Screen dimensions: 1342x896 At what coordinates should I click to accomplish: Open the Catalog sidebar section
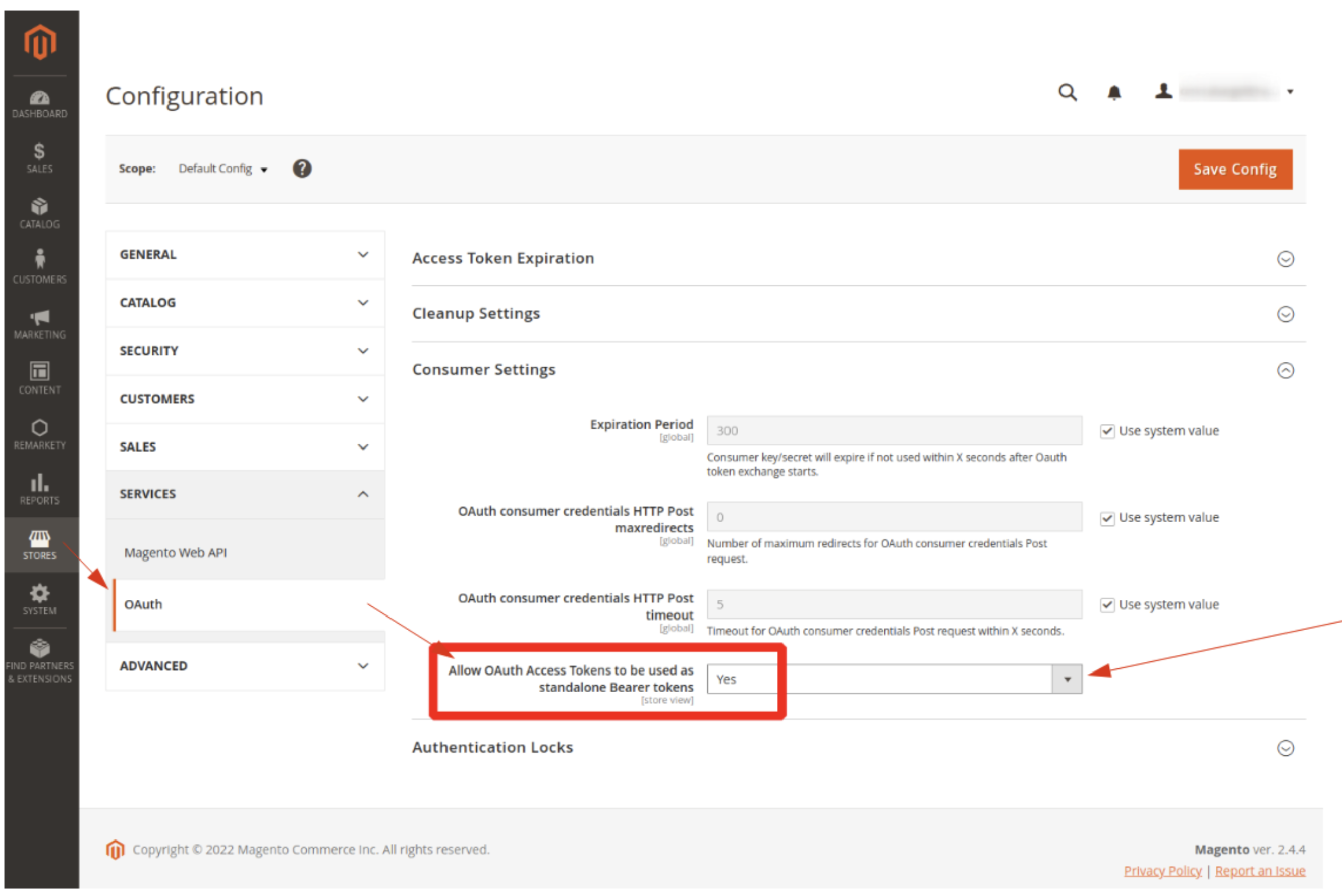point(39,213)
